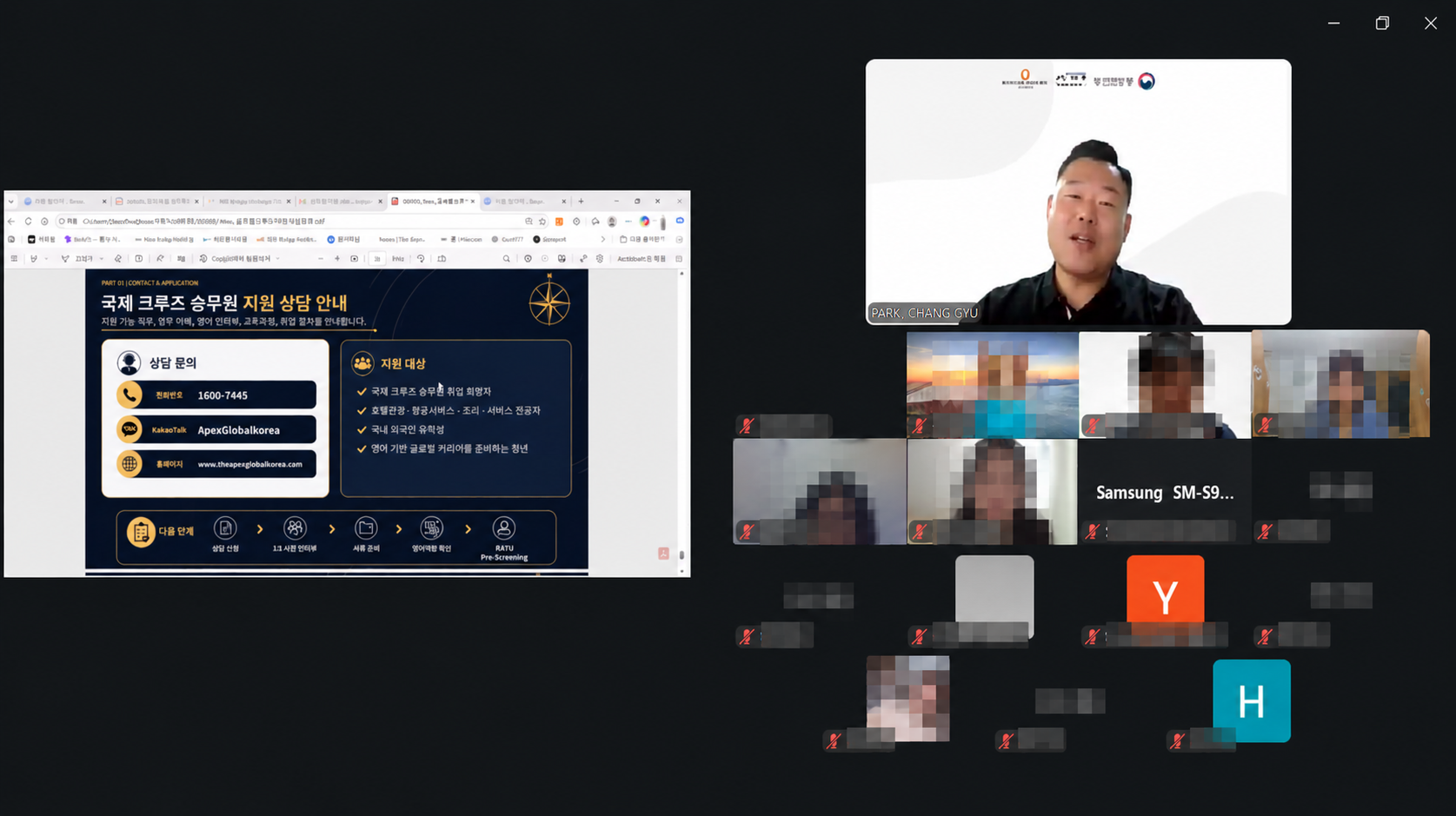Click the PDF toolbar search magnifier icon
Viewport: 1456px width, 816px height.
[x=507, y=259]
